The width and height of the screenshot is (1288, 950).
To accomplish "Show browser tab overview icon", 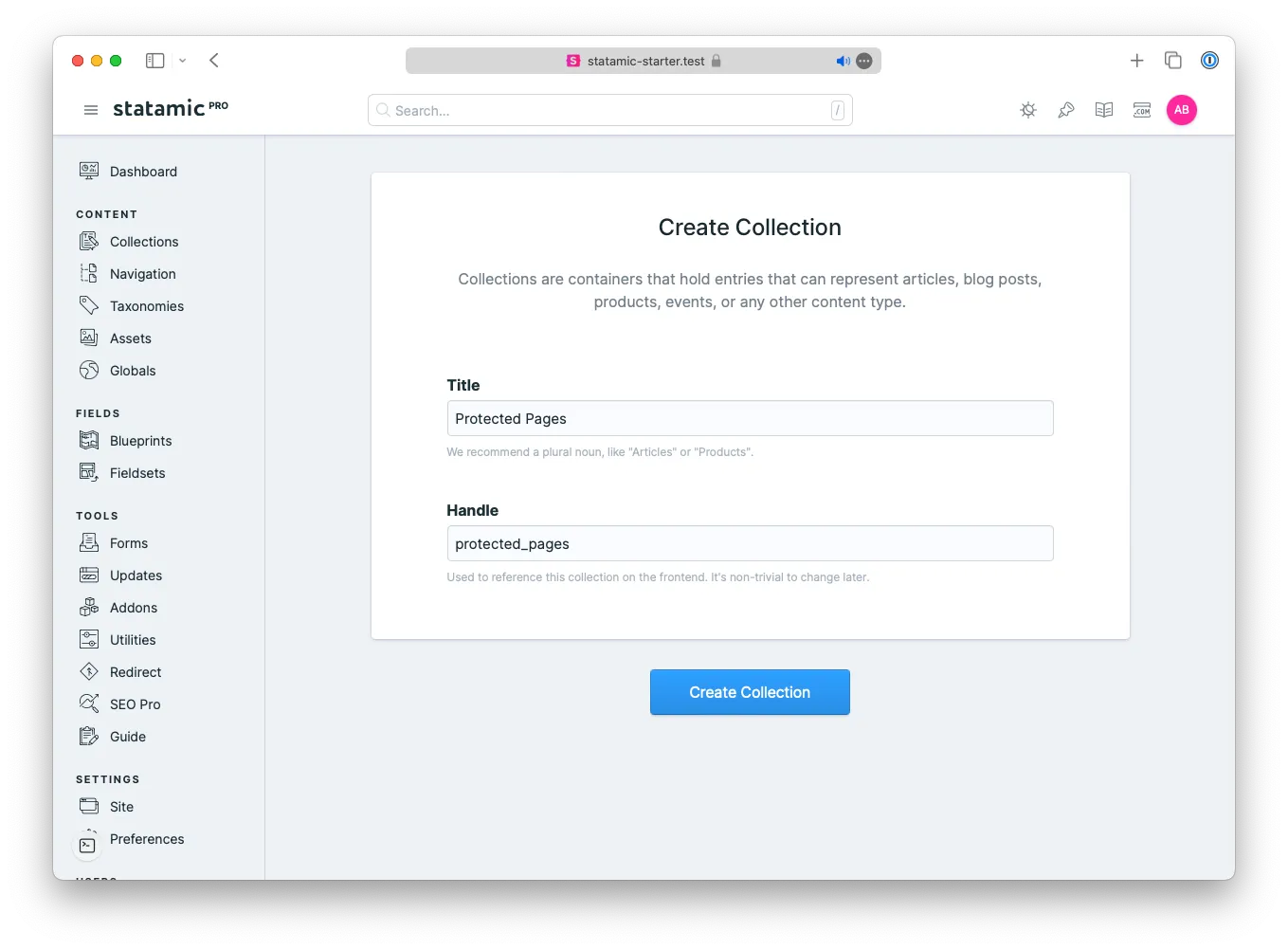I will (x=1173, y=61).
